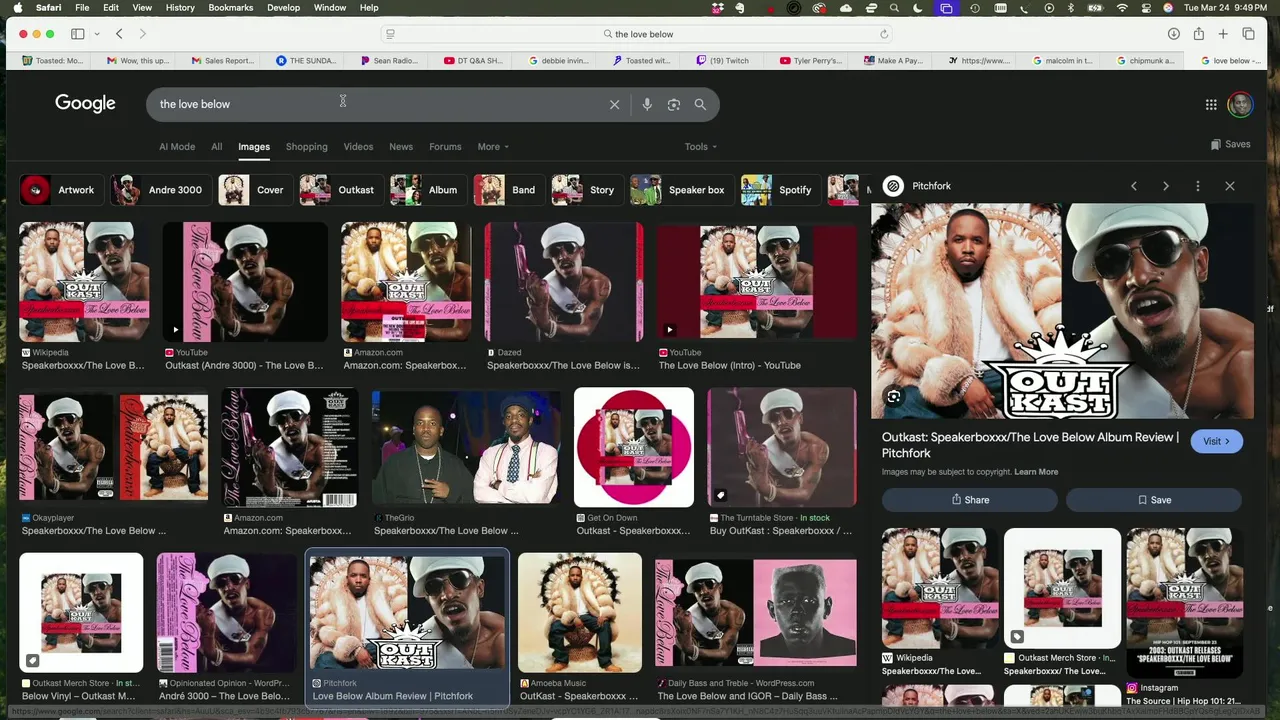This screenshot has height=720, width=1280.
Task: Open macOS Wi-Fi status menu
Action: 1122,8
